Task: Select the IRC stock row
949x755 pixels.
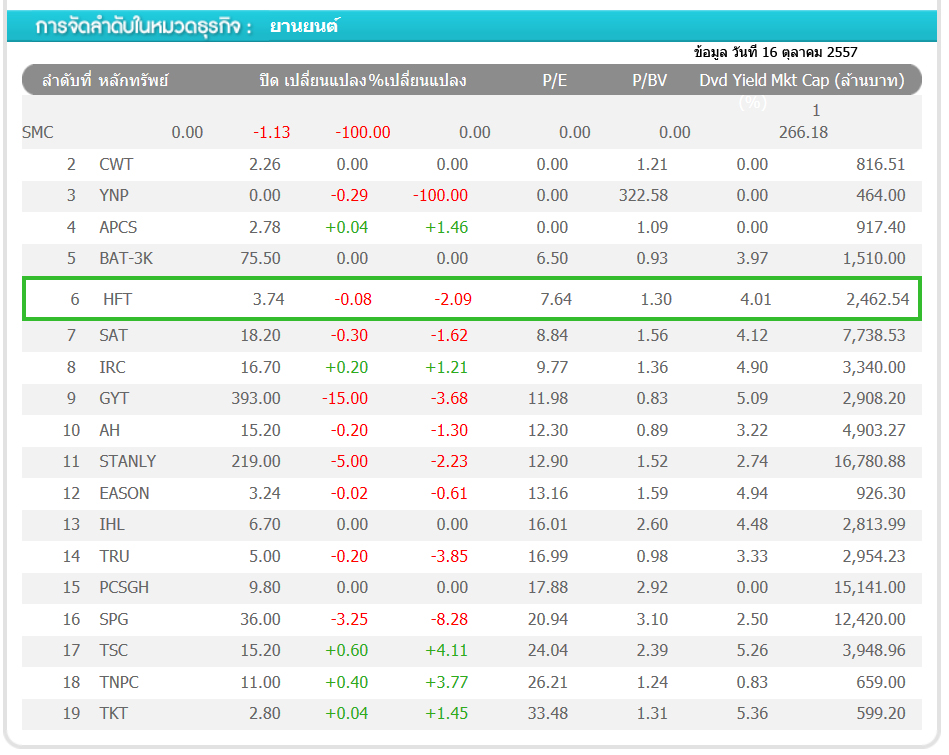Action: [112, 368]
